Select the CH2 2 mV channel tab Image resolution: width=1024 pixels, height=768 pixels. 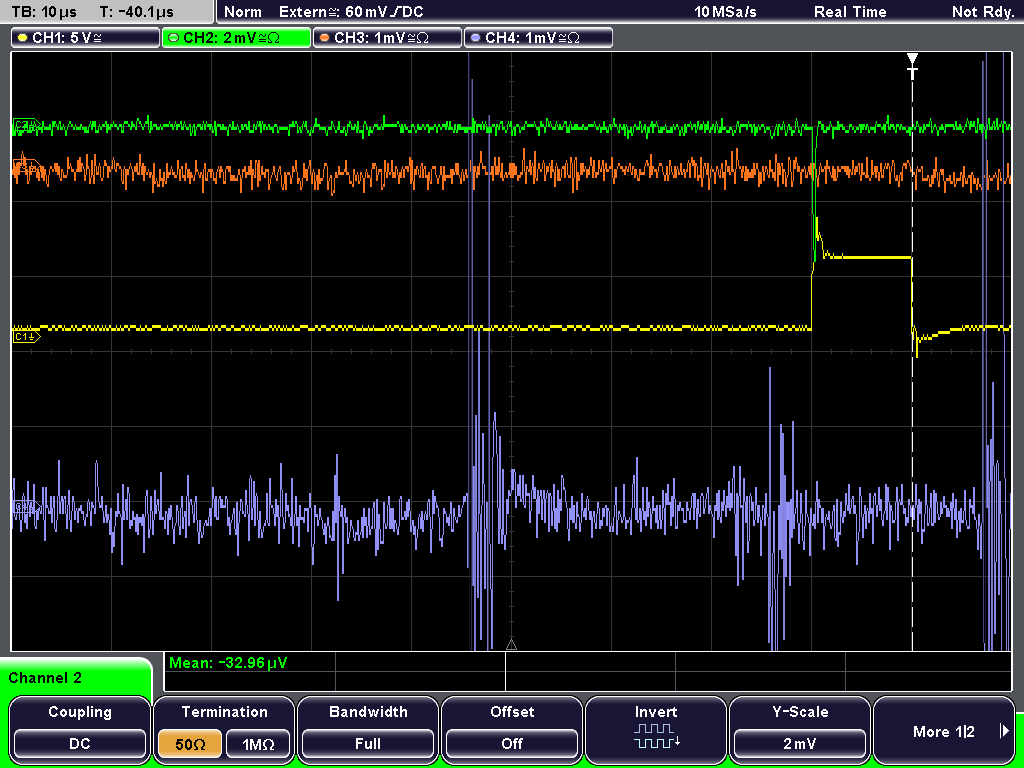236,38
